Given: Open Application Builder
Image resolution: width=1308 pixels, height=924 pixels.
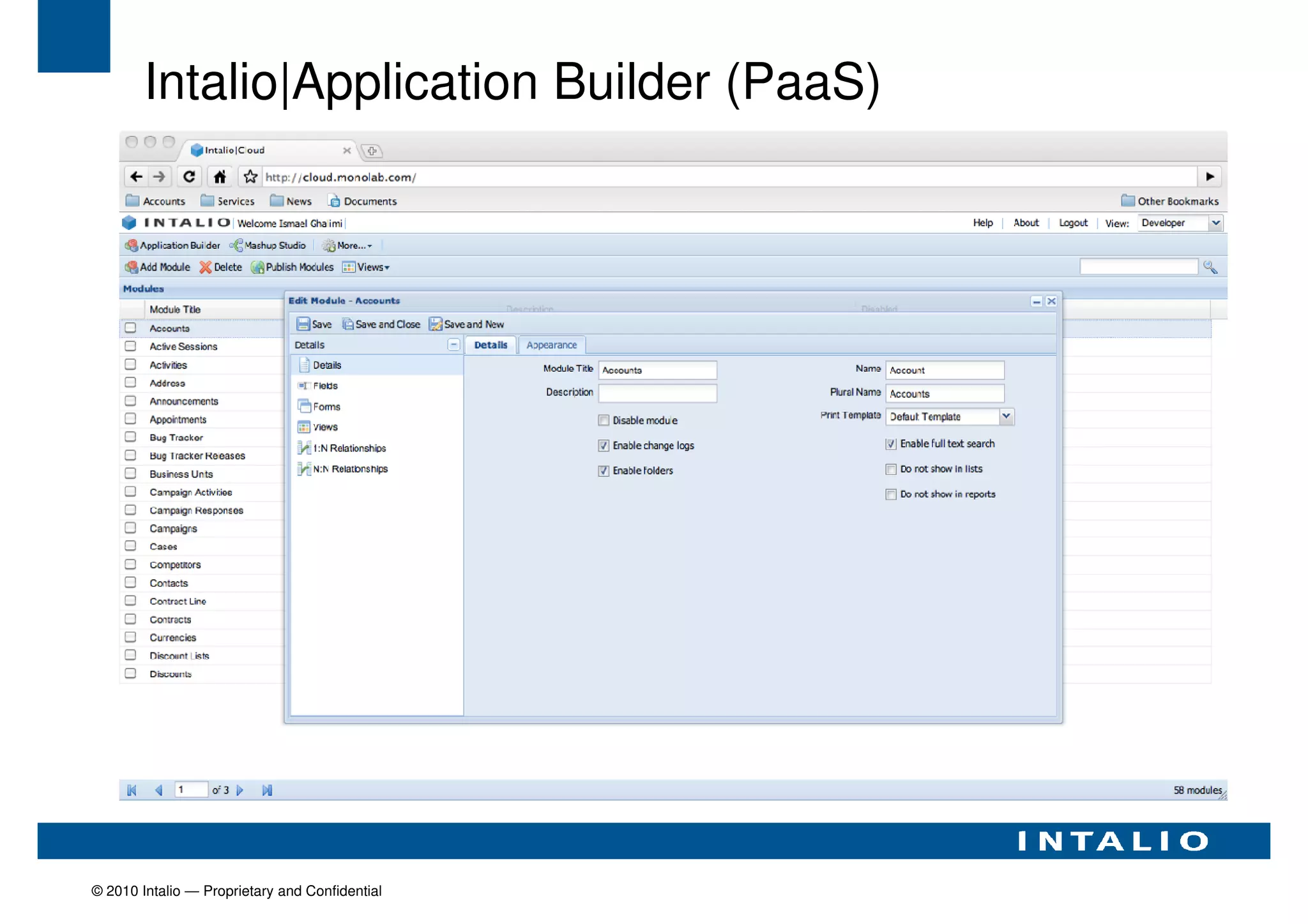Looking at the screenshot, I should (x=172, y=245).
